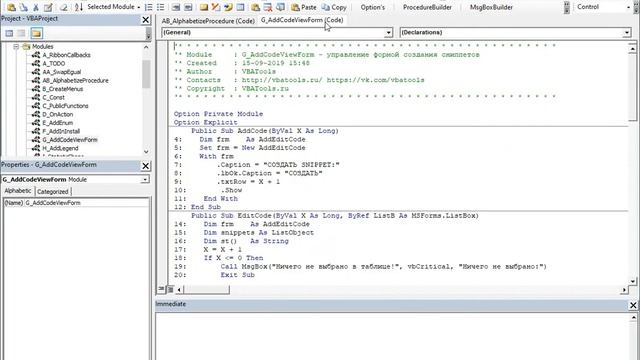
Task: Click the yellow icon with an orange slash
Action: [x=216, y=7]
